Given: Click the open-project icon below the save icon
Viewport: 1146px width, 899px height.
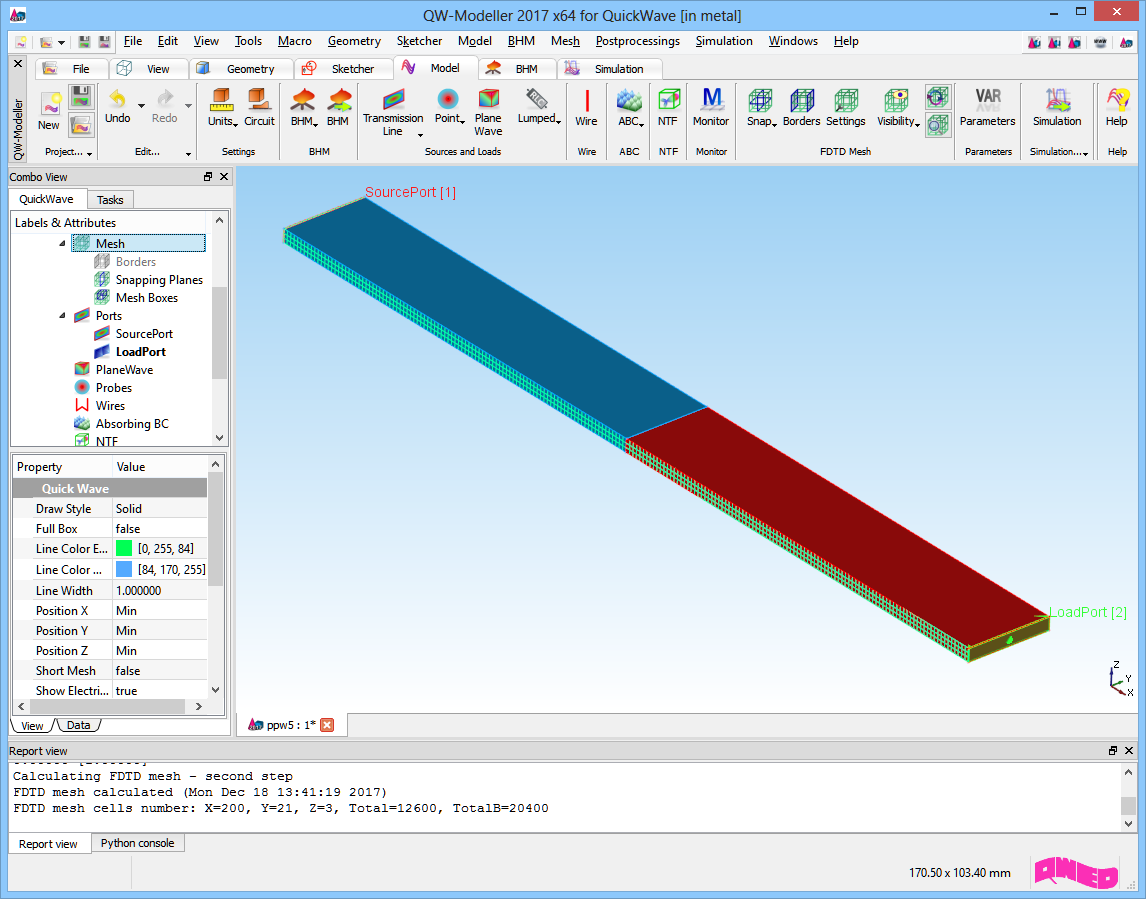Looking at the screenshot, I should coord(80,125).
